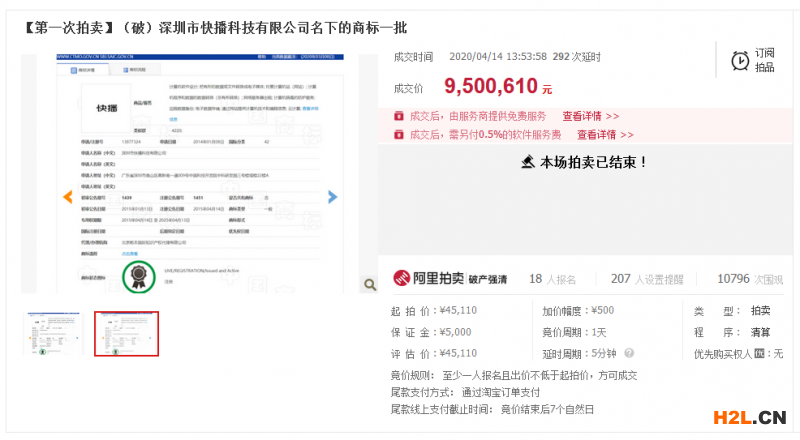Select the second red-bordered thumbnail
This screenshot has width=800, height=440.
pyautogui.click(x=126, y=333)
